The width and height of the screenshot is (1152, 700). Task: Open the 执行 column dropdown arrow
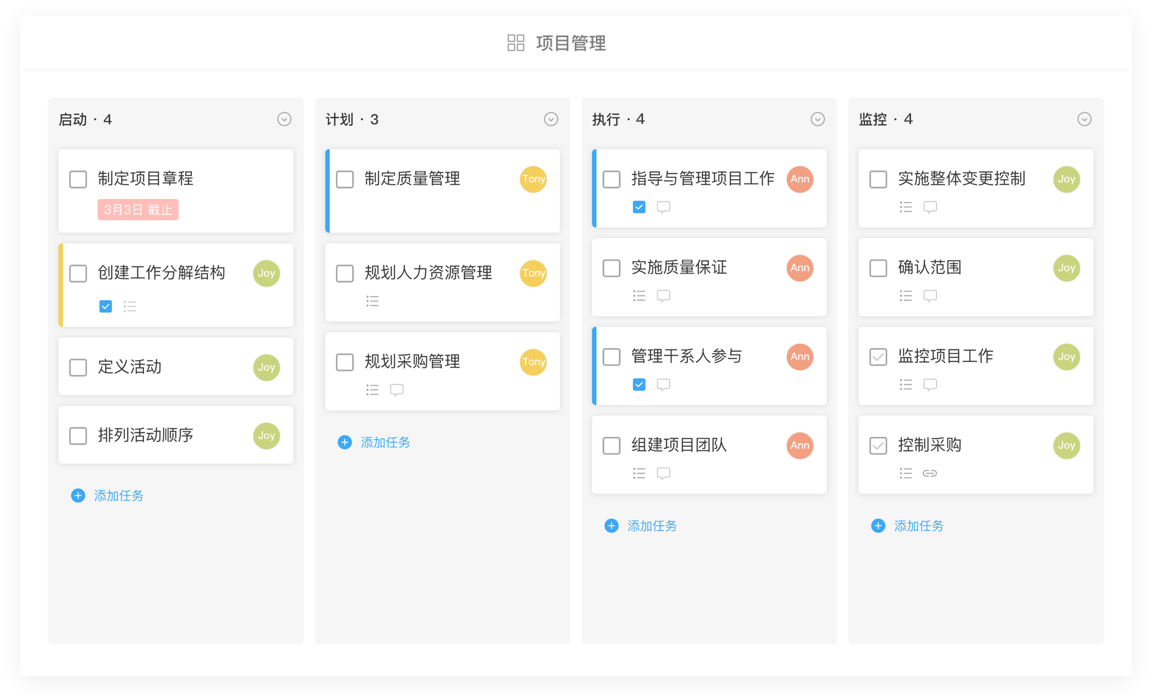[x=818, y=119]
